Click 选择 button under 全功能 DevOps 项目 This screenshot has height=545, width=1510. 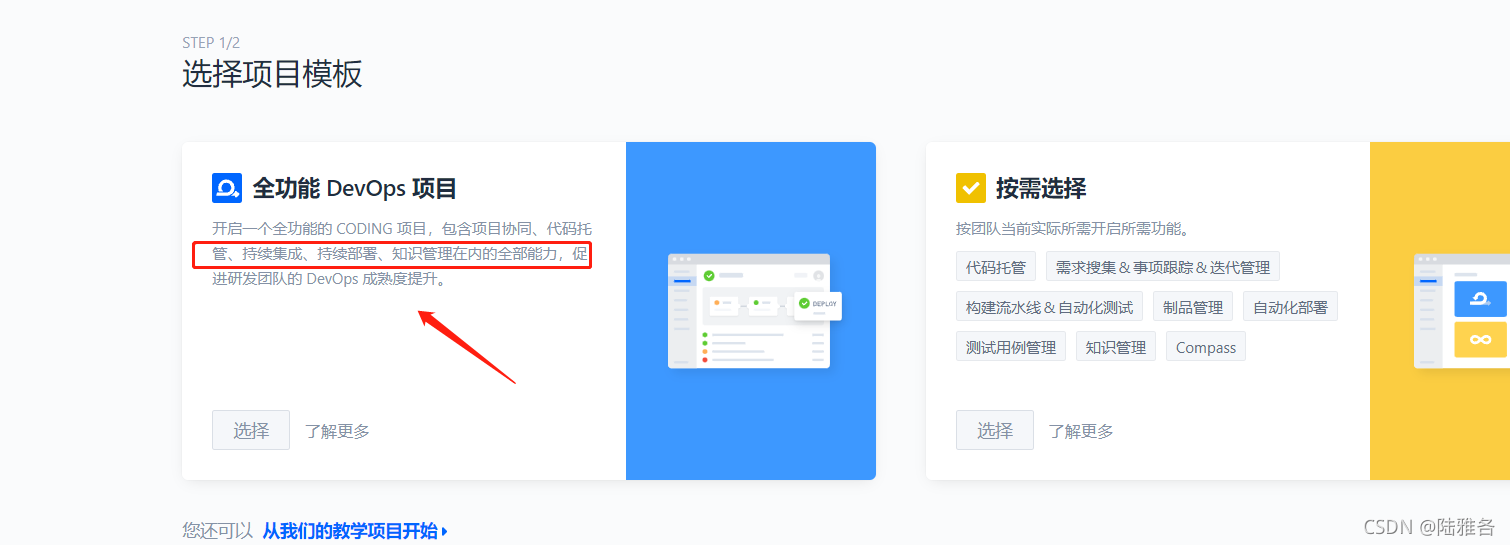tap(251, 430)
